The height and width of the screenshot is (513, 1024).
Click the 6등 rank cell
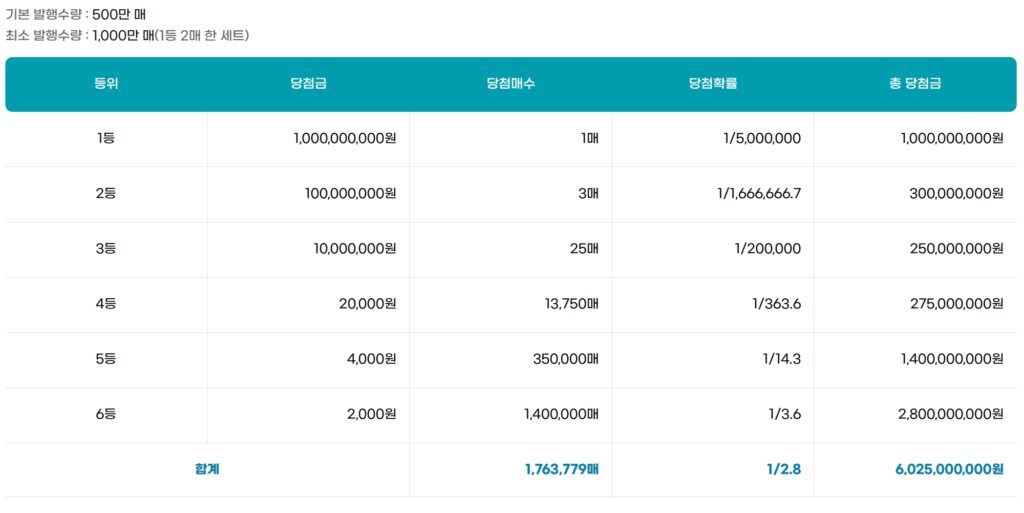tap(106, 414)
